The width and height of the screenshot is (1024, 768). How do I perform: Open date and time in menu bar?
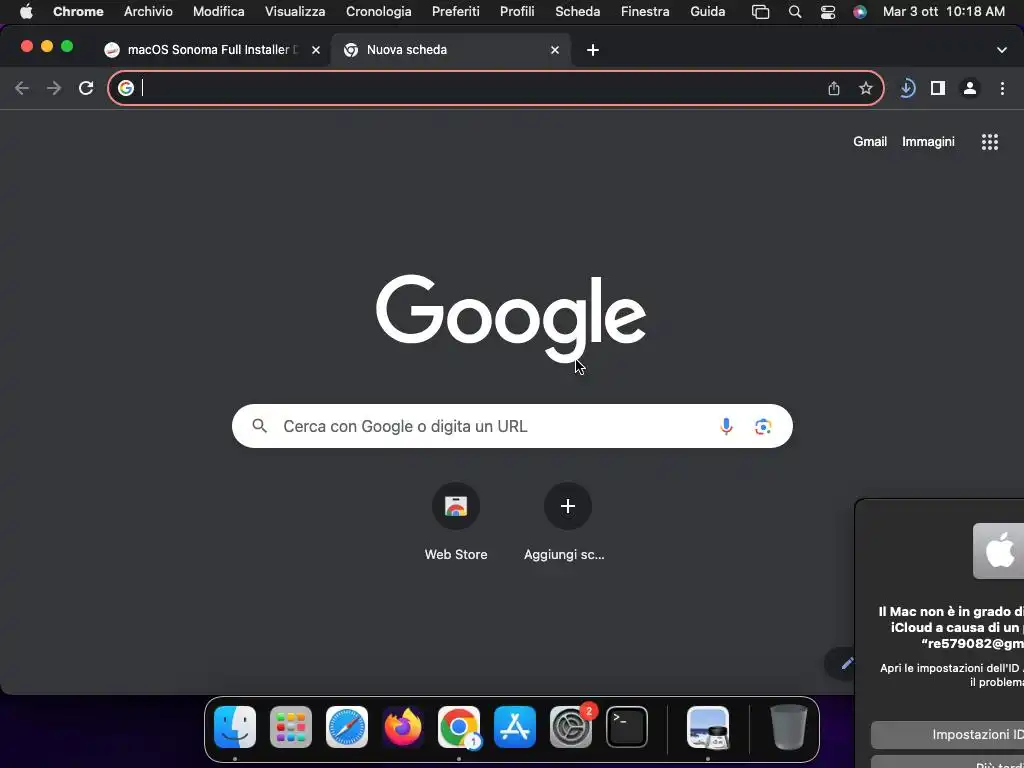click(944, 12)
